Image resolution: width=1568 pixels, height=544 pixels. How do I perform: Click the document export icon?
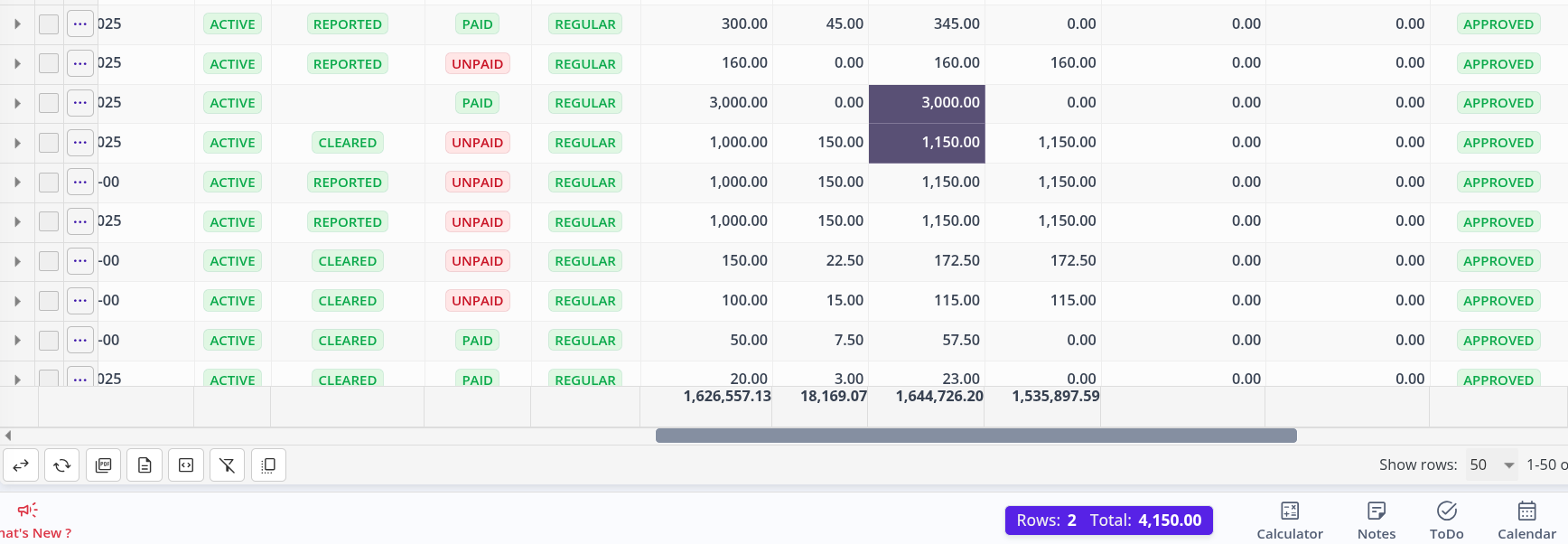145,465
